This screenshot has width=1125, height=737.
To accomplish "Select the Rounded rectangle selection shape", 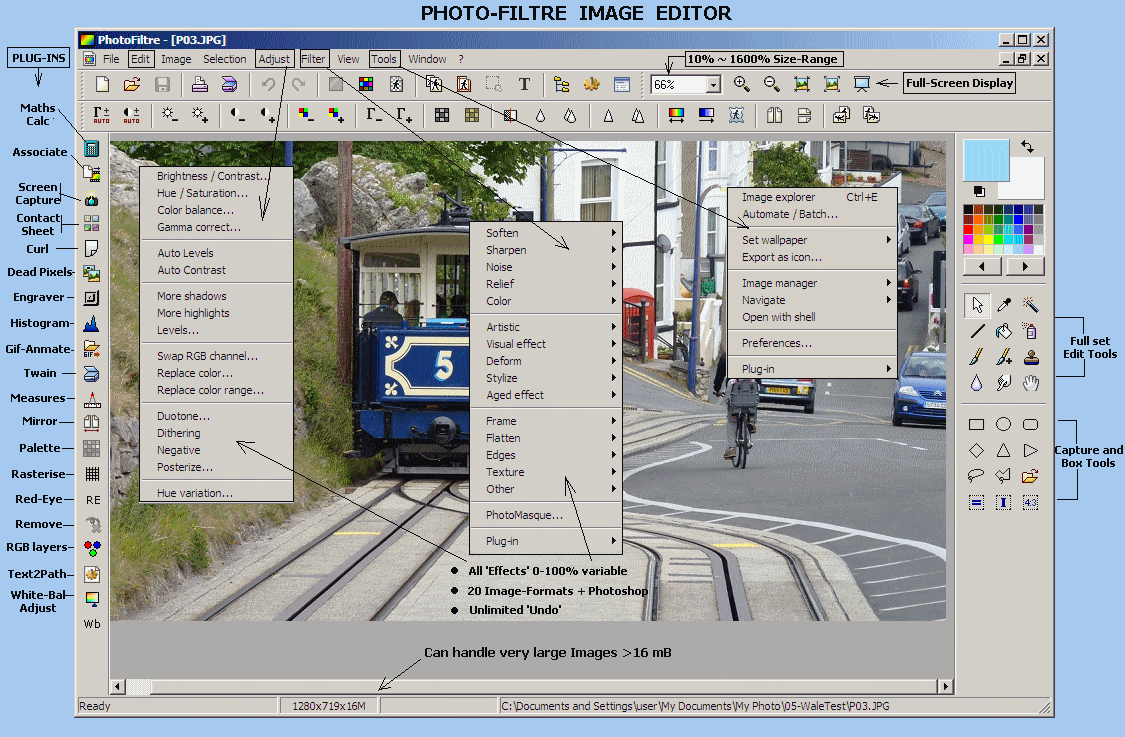I will point(1031,424).
